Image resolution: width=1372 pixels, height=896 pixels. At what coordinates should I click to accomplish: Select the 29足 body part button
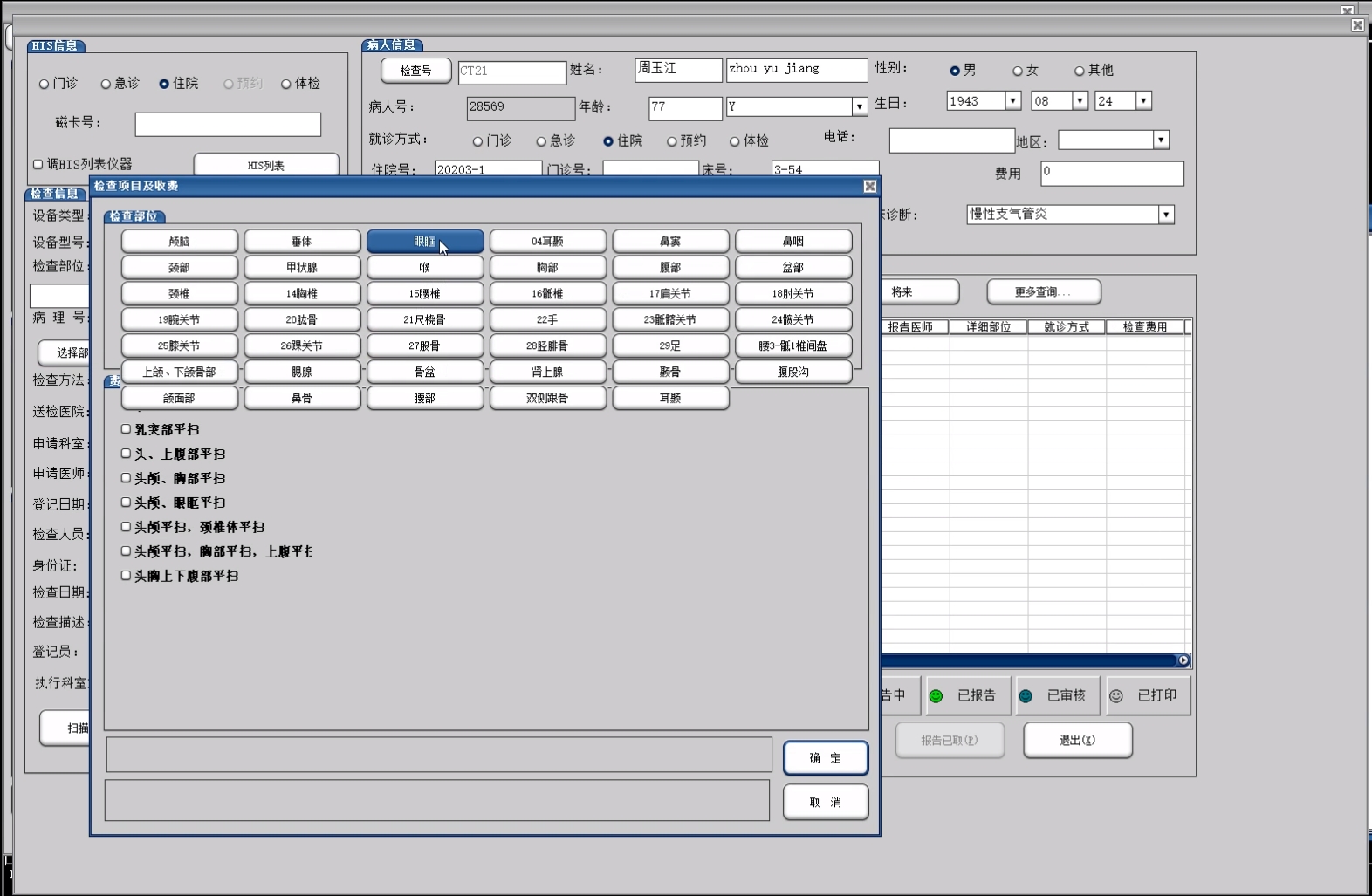tap(670, 346)
